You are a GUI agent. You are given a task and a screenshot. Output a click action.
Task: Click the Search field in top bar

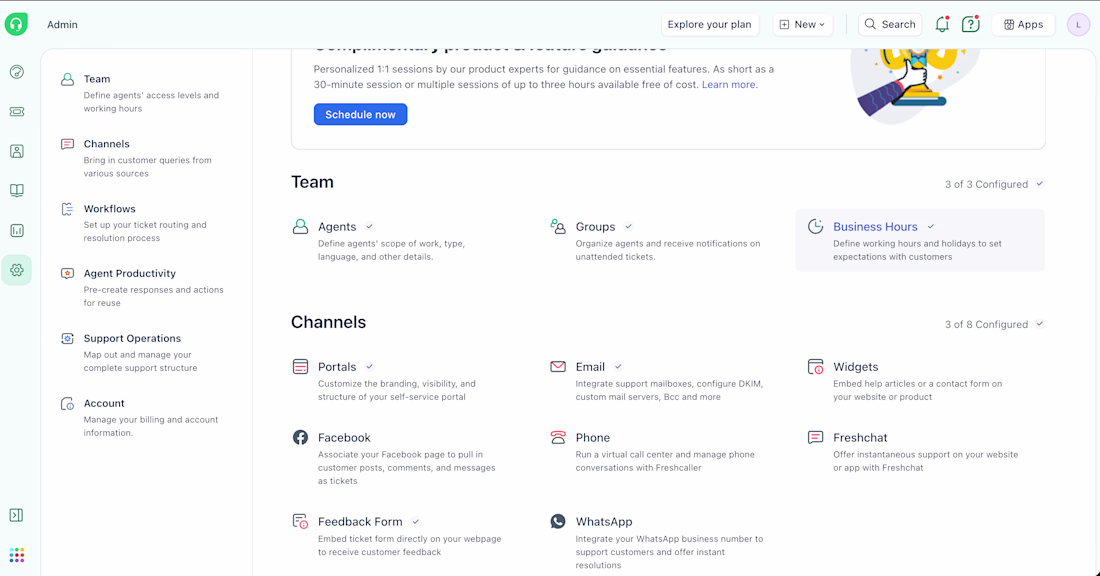(x=890, y=24)
